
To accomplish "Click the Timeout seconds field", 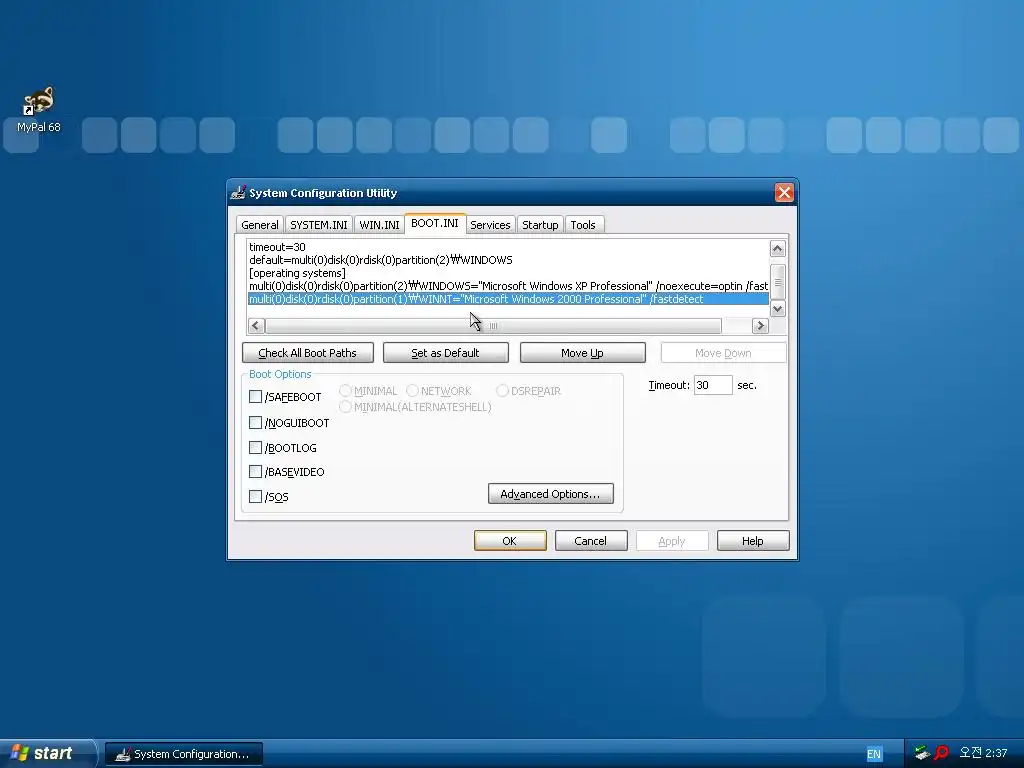I will [x=712, y=385].
